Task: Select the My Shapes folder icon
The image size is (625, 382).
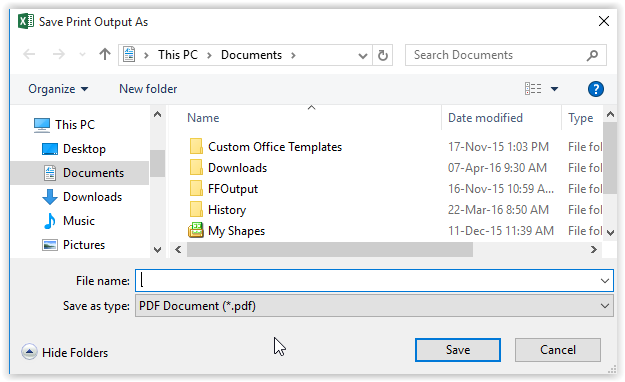Action: pos(196,230)
